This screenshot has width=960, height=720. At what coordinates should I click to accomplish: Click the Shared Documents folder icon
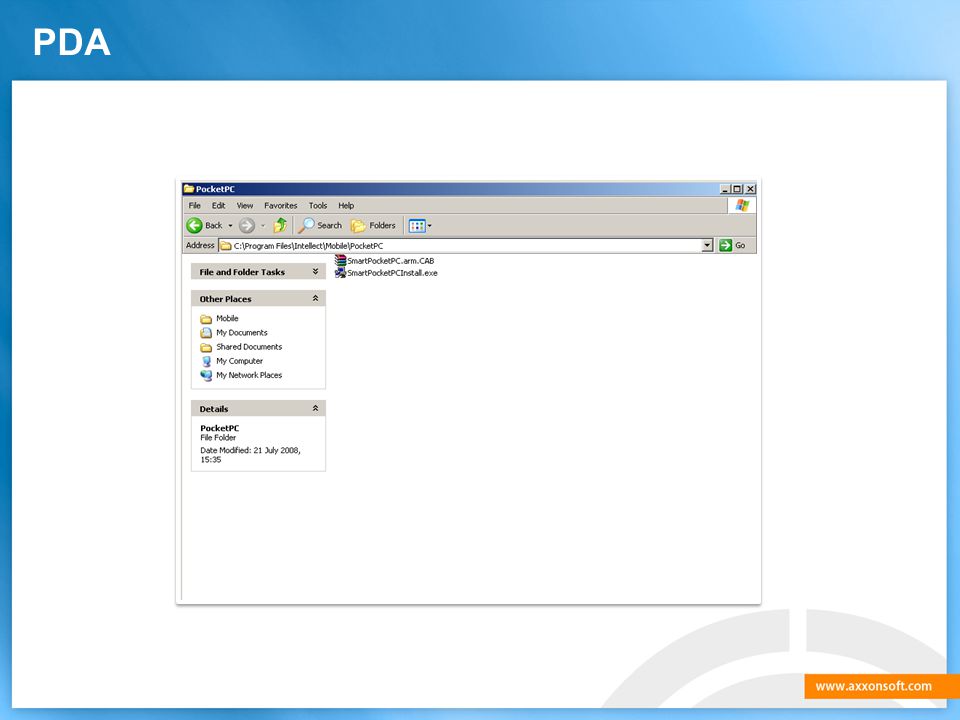tap(206, 347)
